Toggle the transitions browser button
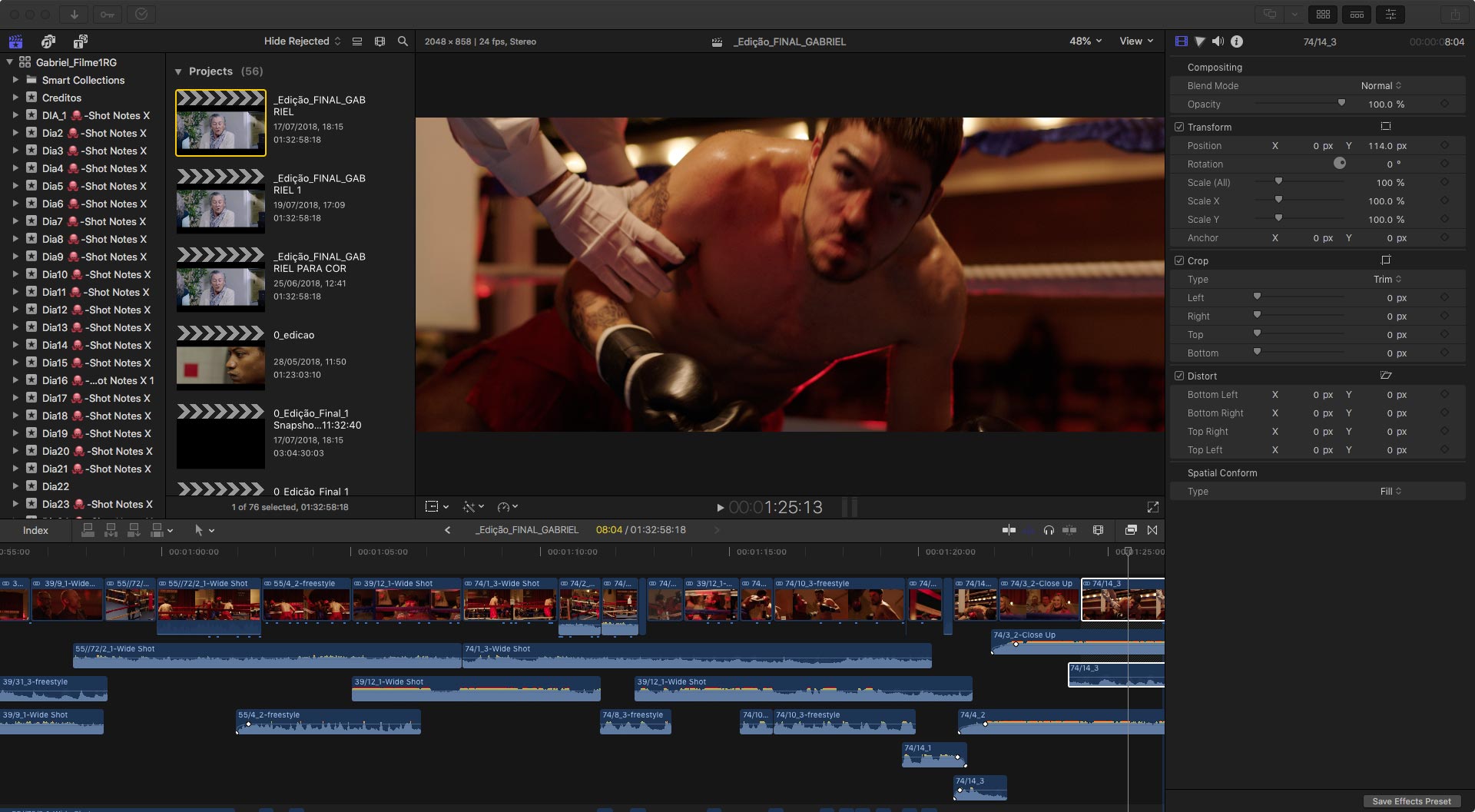The height and width of the screenshot is (812, 1475). click(x=1152, y=530)
